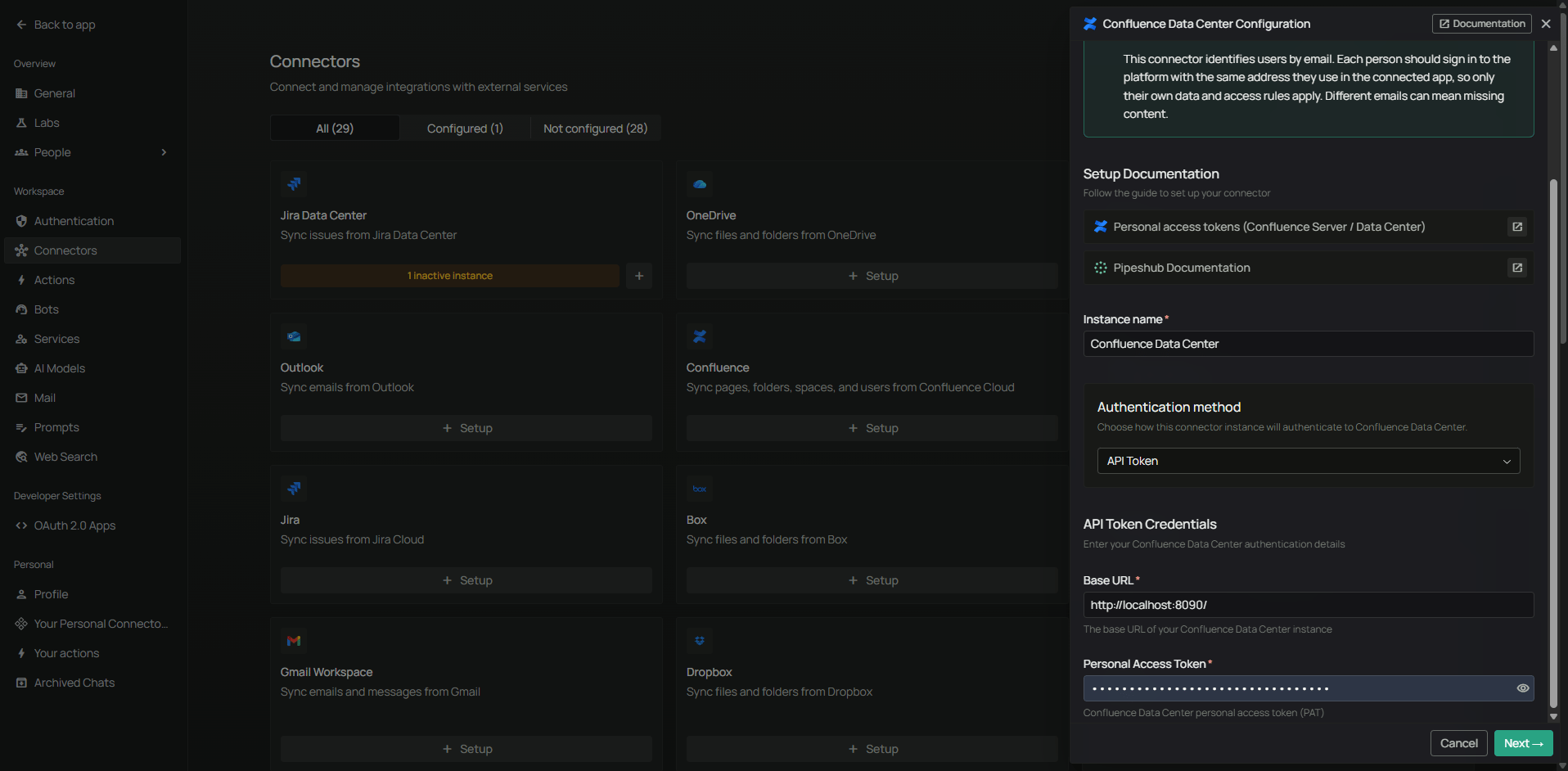
Task: Open Your Personal Connectors icon
Action: pyautogui.click(x=21, y=624)
